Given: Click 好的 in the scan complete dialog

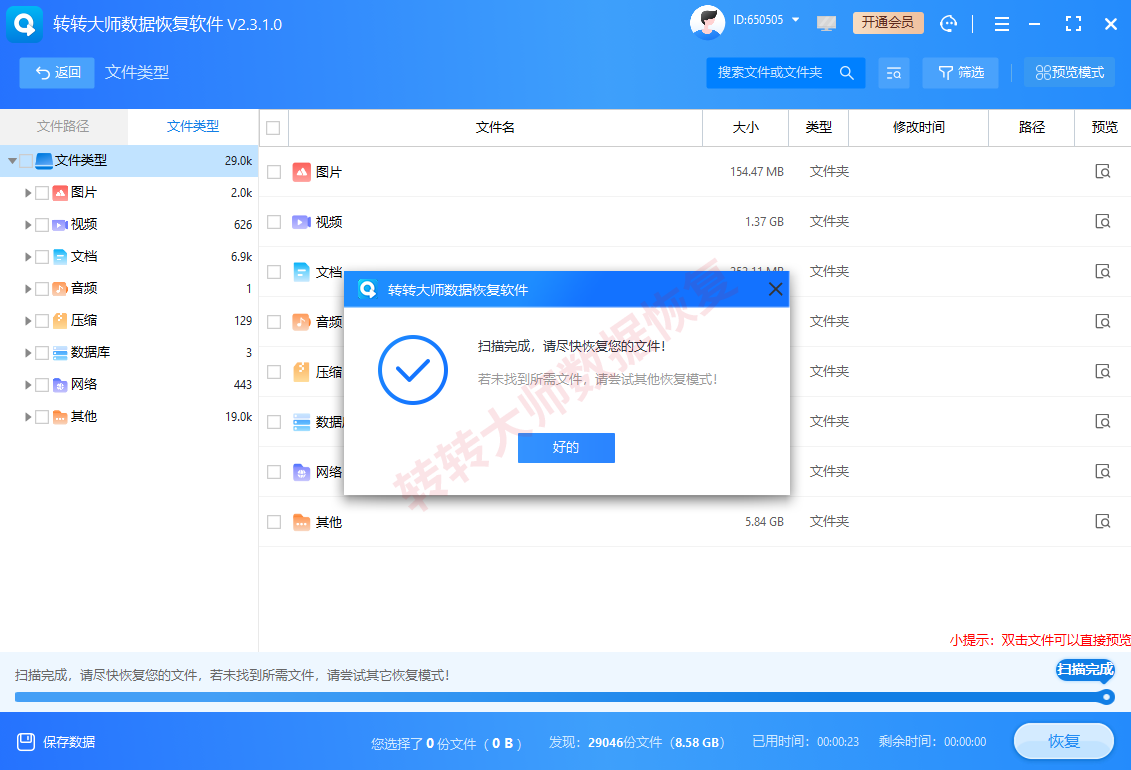Looking at the screenshot, I should [566, 448].
